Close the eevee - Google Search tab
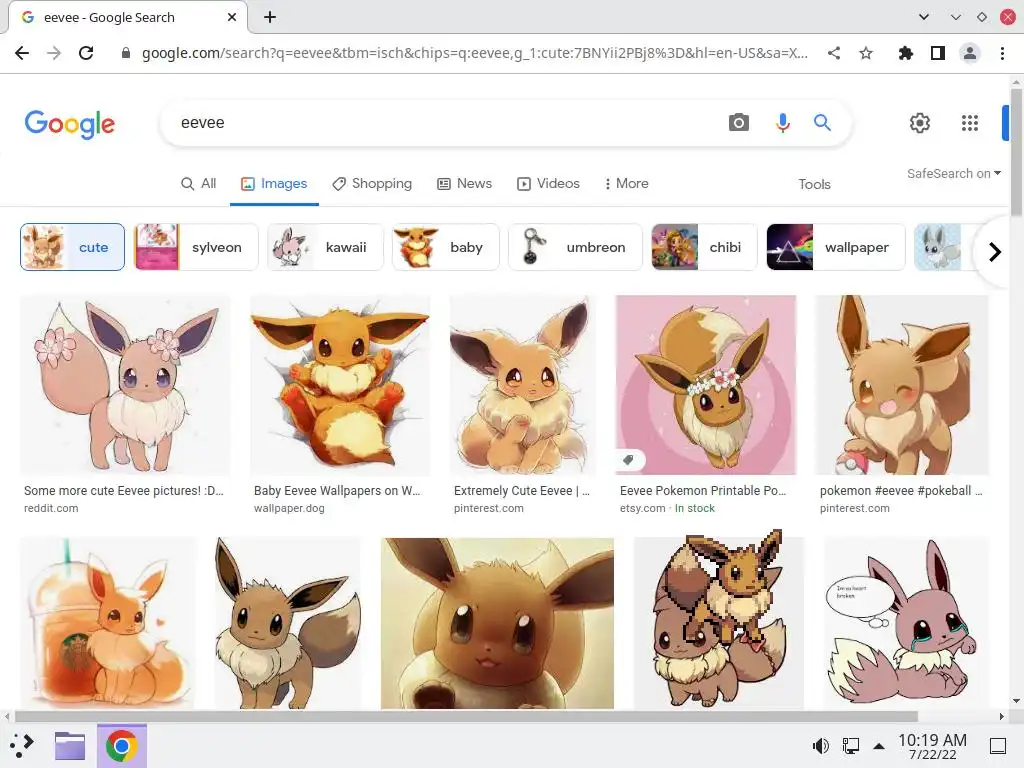 click(x=232, y=17)
